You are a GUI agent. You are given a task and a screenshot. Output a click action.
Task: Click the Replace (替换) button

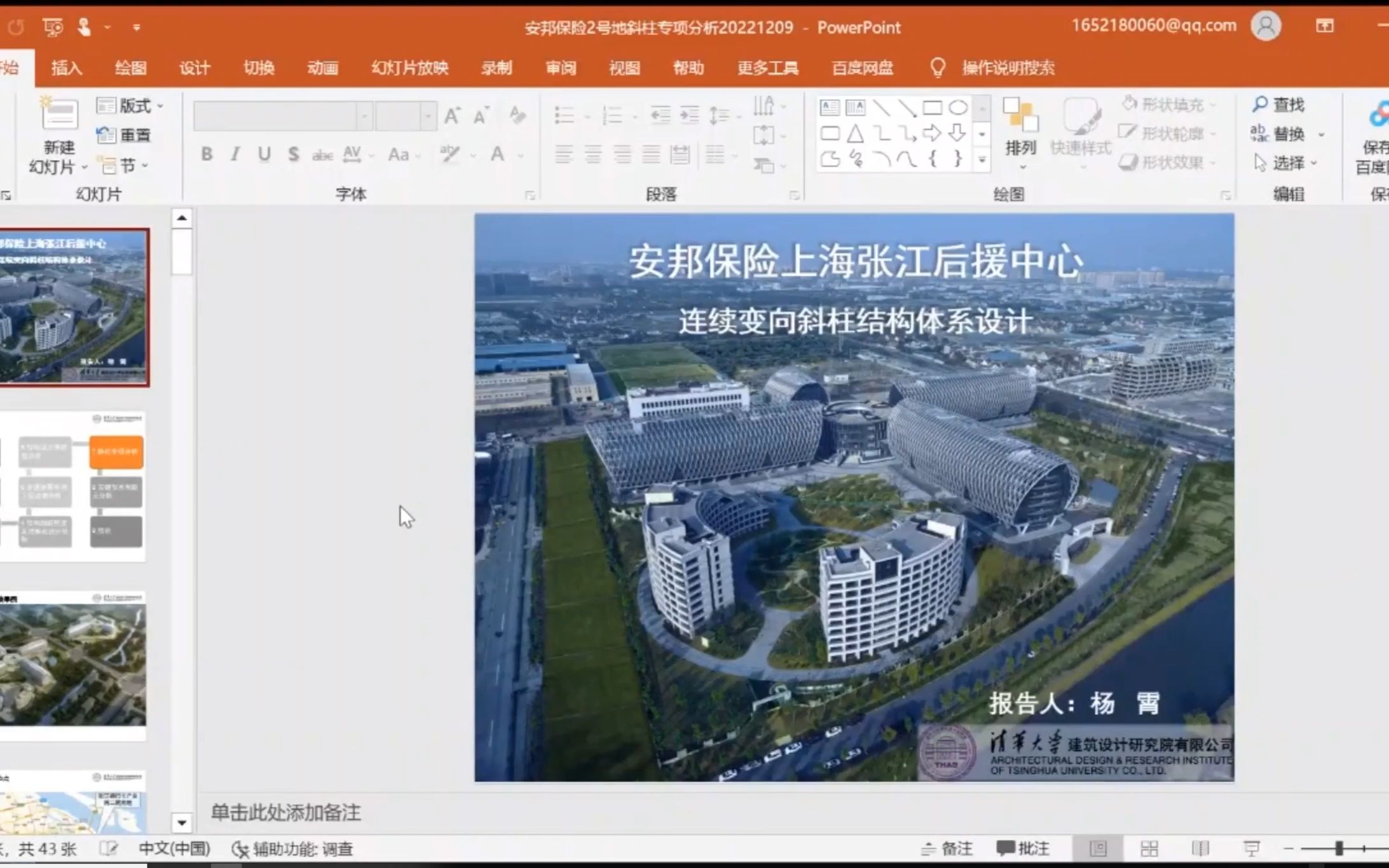[1286, 133]
